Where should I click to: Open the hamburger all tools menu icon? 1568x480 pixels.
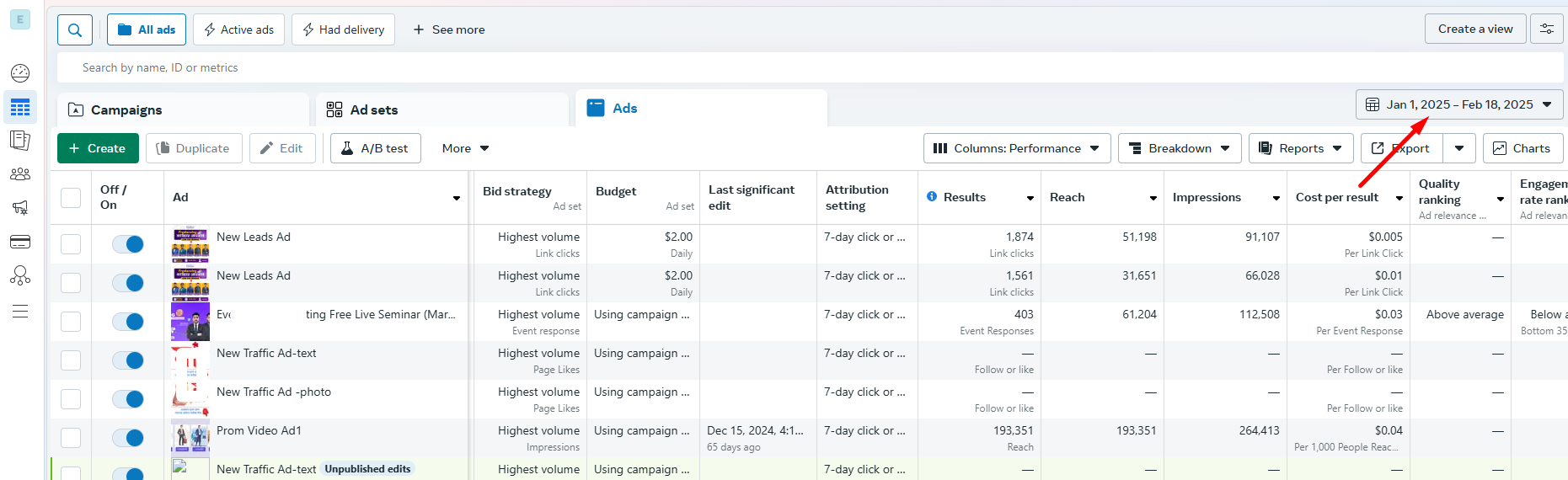[x=20, y=312]
